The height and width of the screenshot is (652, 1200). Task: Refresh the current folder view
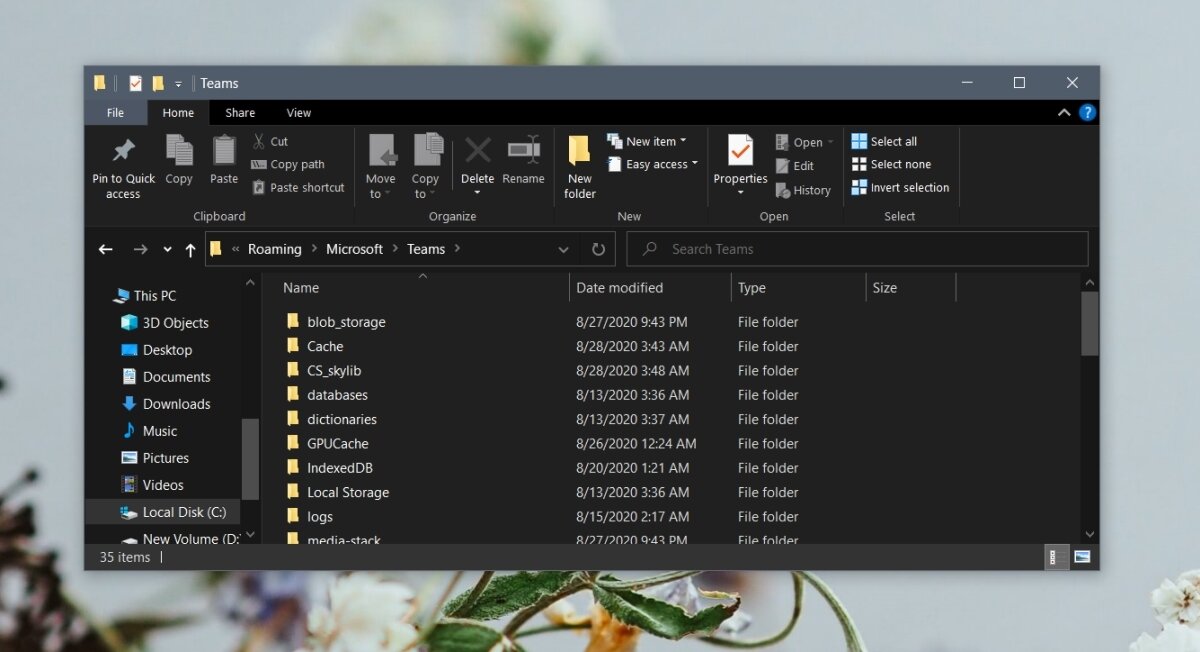(598, 249)
